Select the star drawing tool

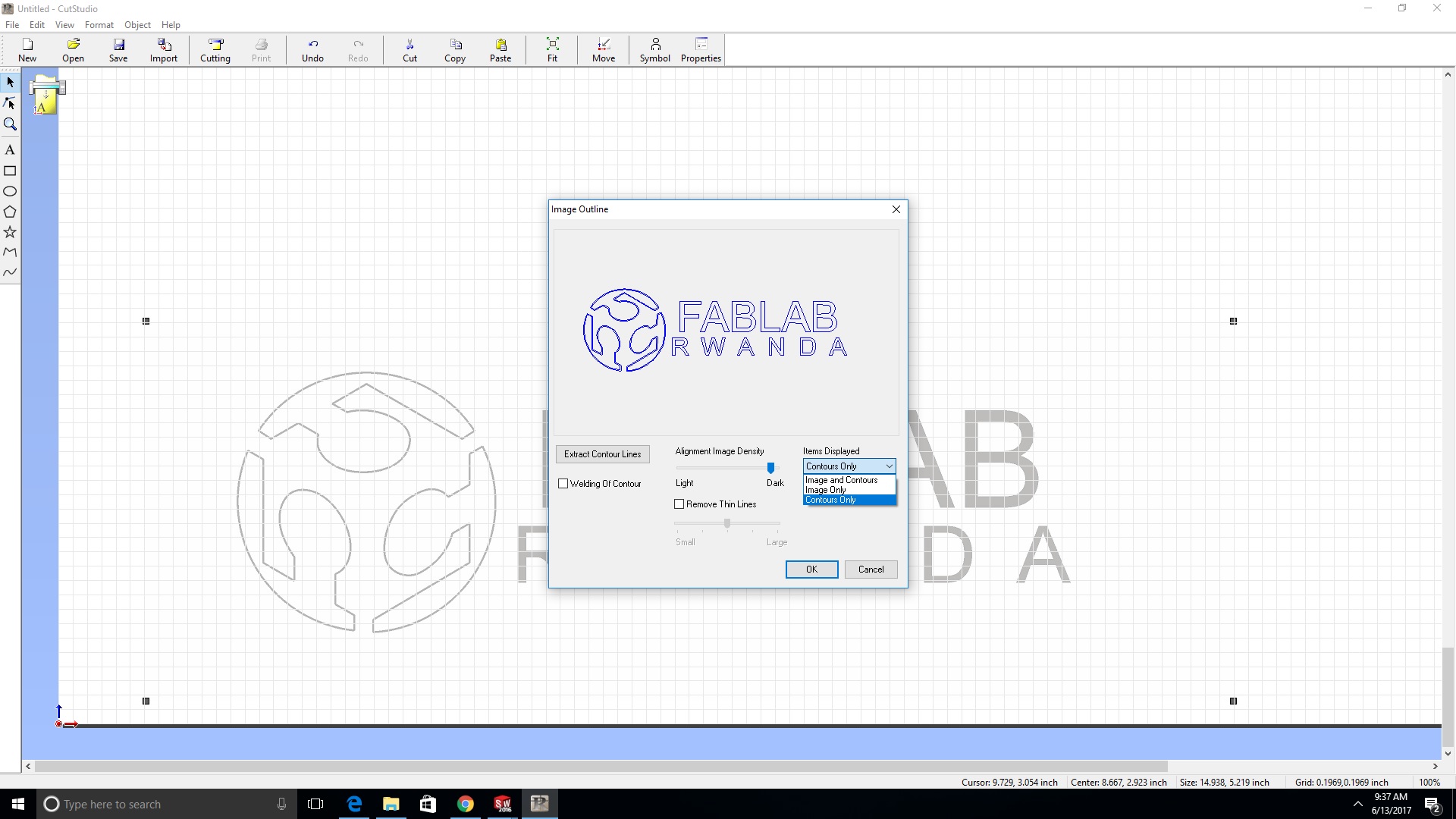click(10, 232)
